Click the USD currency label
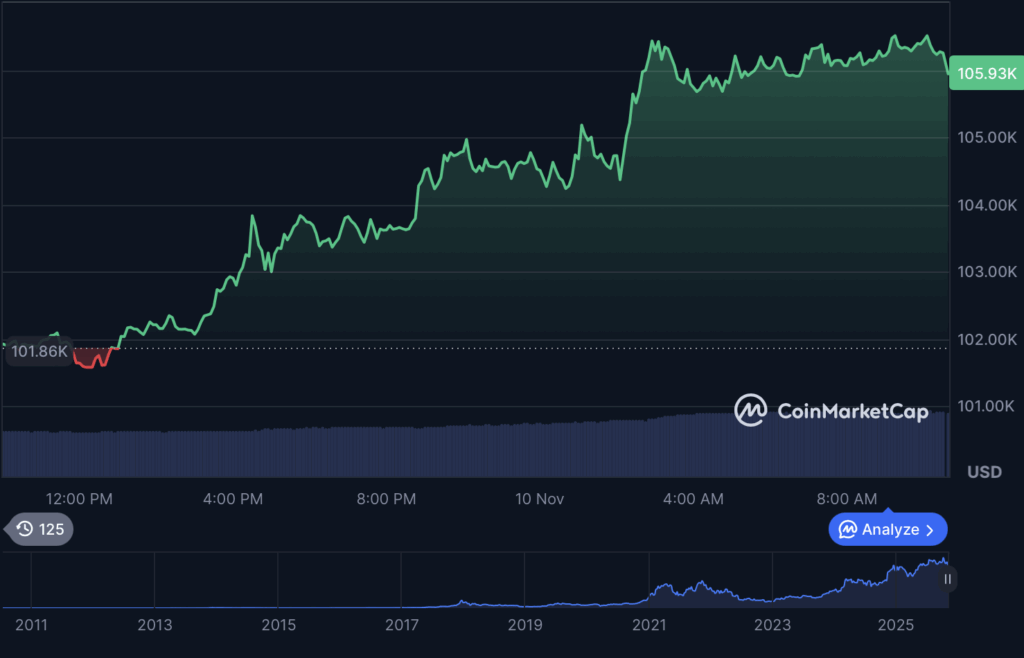 [x=985, y=472]
